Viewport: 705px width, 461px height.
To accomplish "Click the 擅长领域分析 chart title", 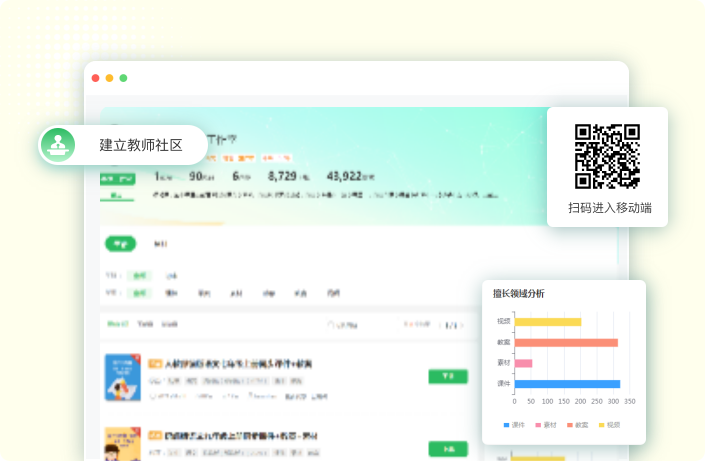I will pyautogui.click(x=518, y=294).
